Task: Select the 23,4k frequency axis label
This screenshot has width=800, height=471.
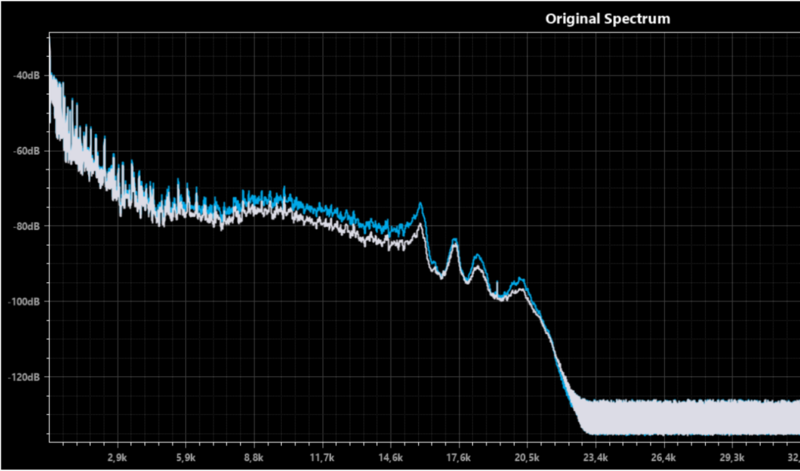Action: [596, 457]
